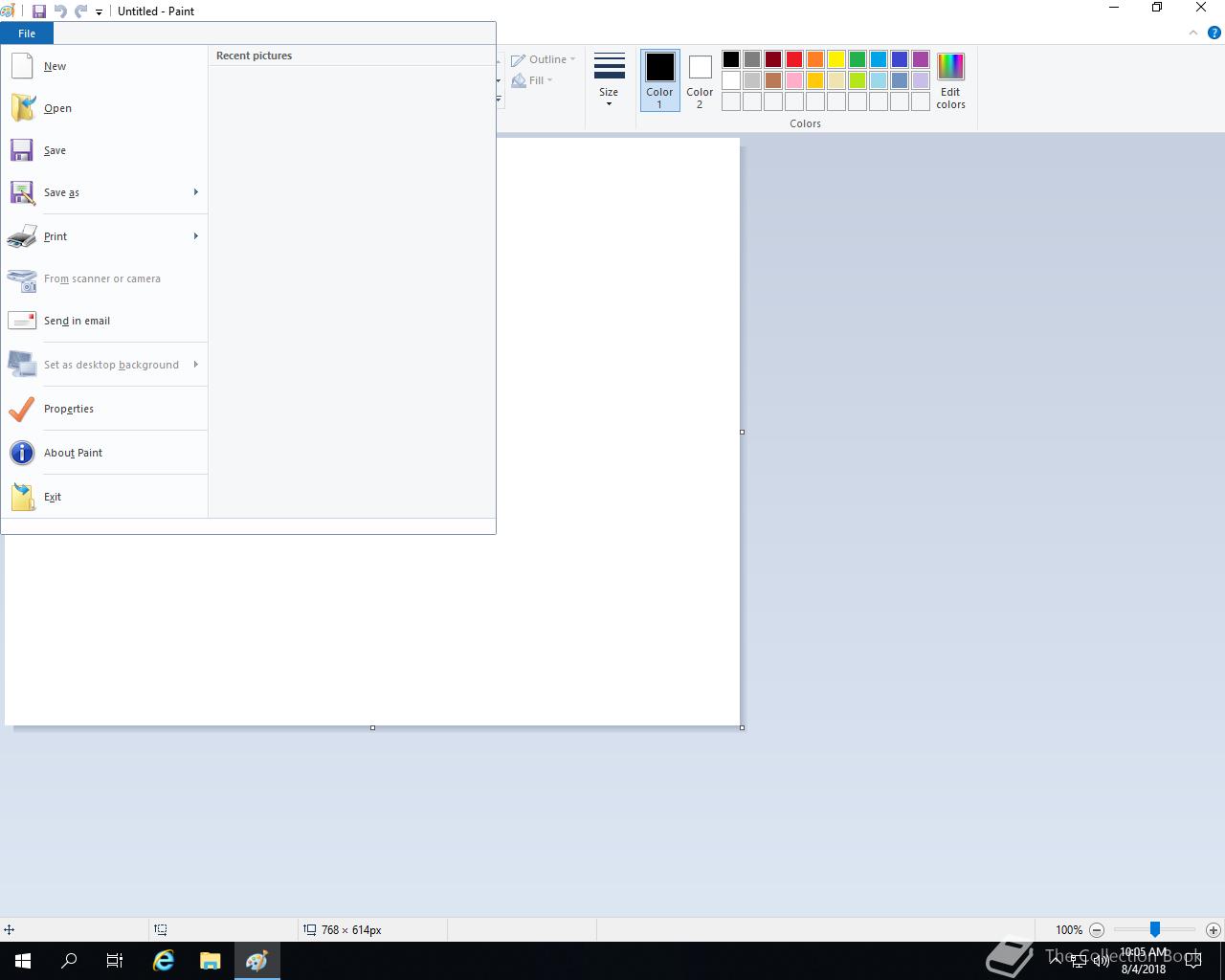Click the canvas bottom-right corner handle
1225x980 pixels.
click(x=742, y=727)
